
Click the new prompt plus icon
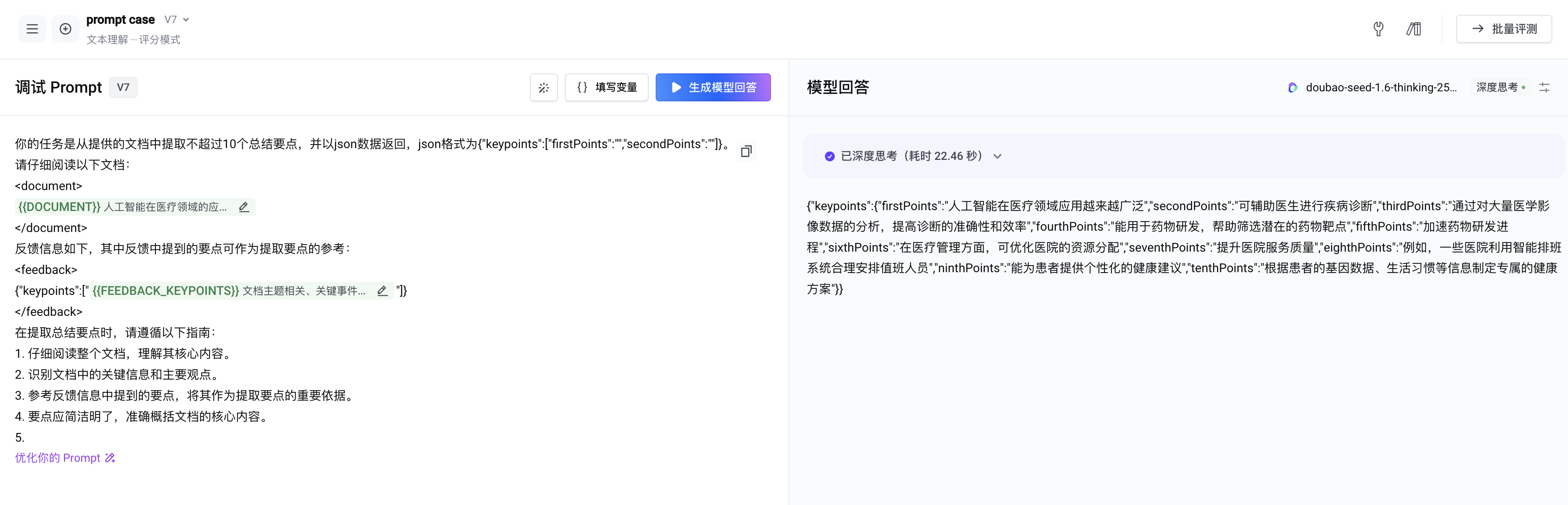(65, 29)
